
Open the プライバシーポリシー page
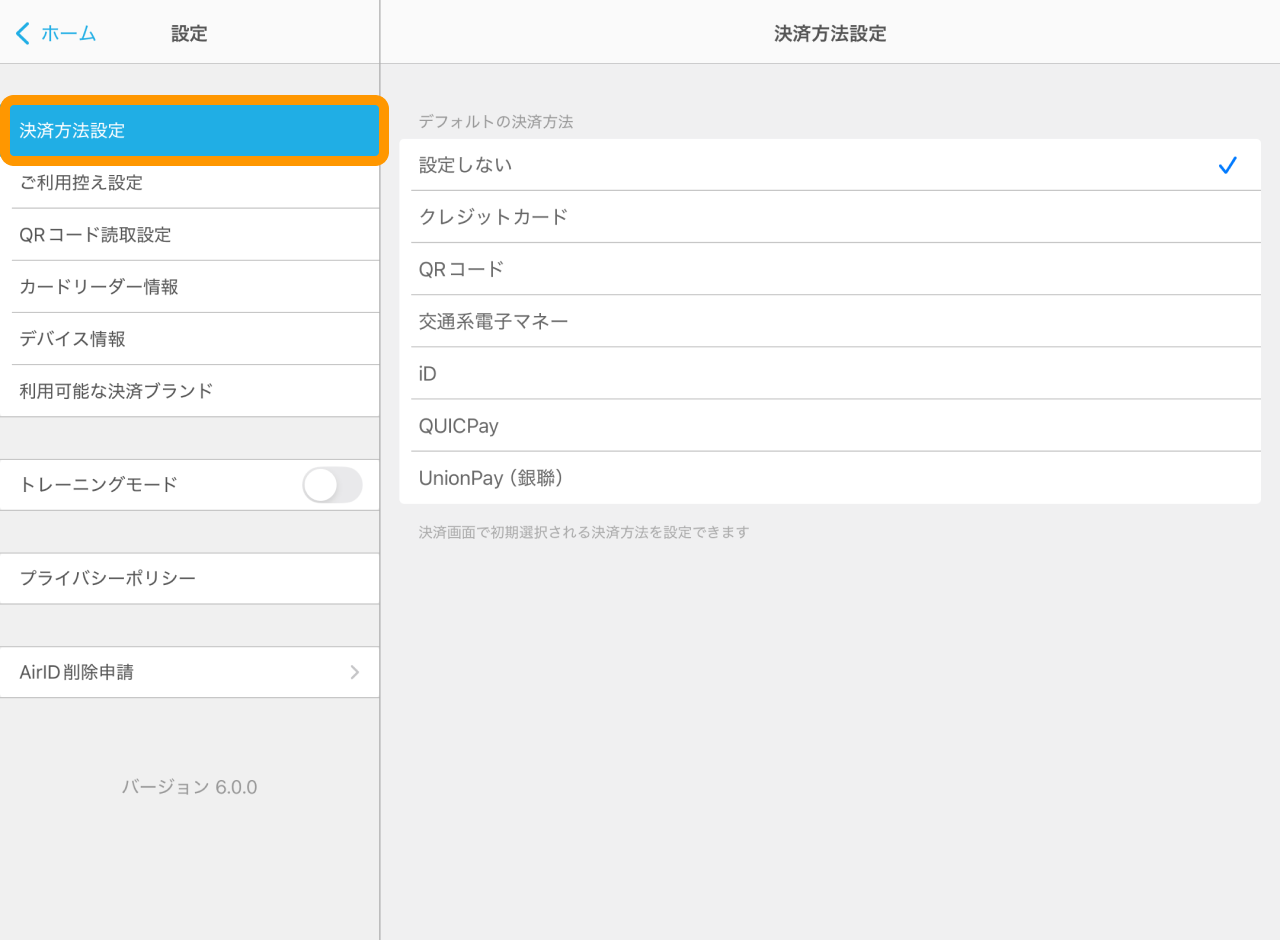point(190,578)
